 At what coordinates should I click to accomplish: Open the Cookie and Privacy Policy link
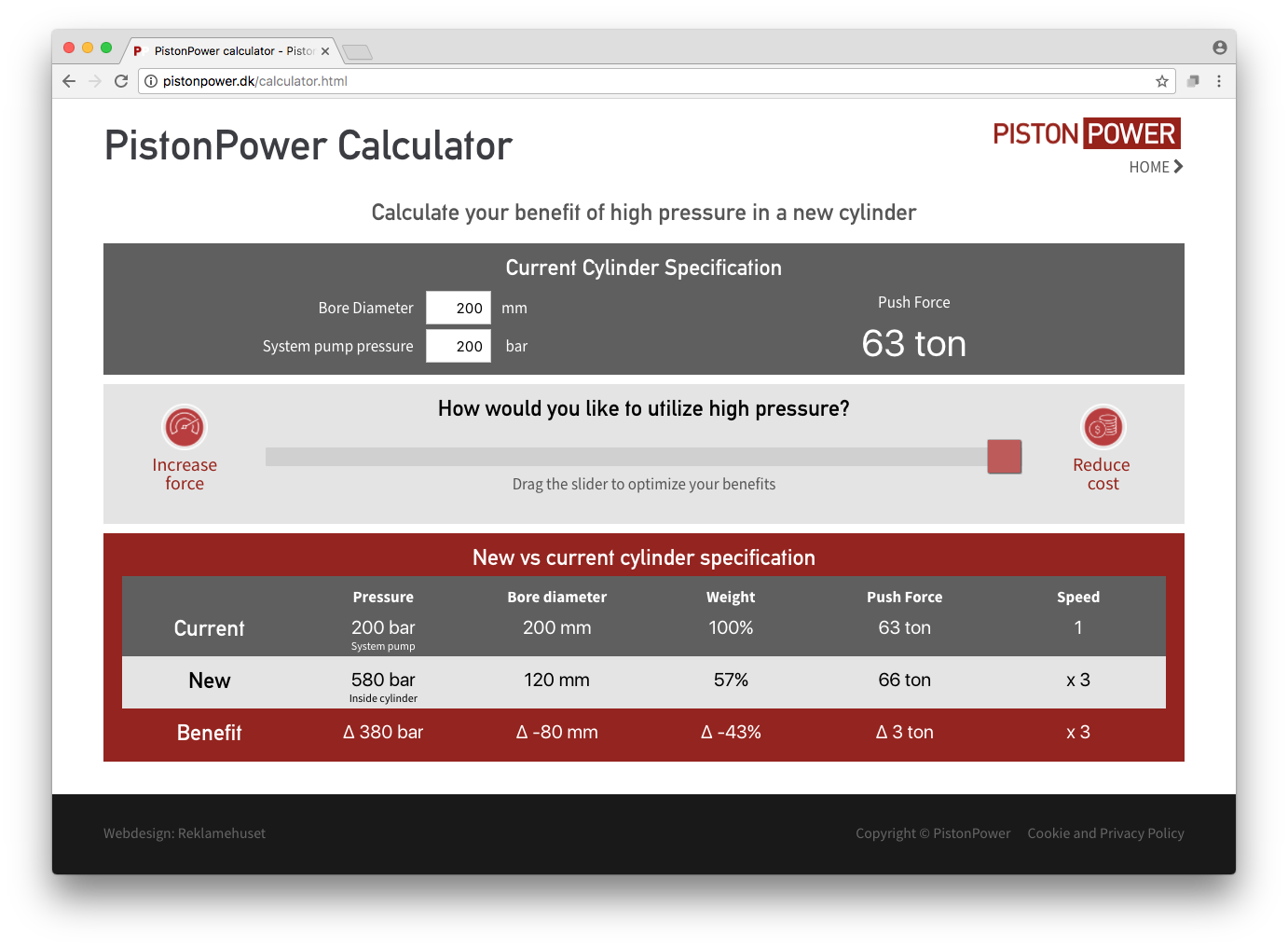(1105, 833)
